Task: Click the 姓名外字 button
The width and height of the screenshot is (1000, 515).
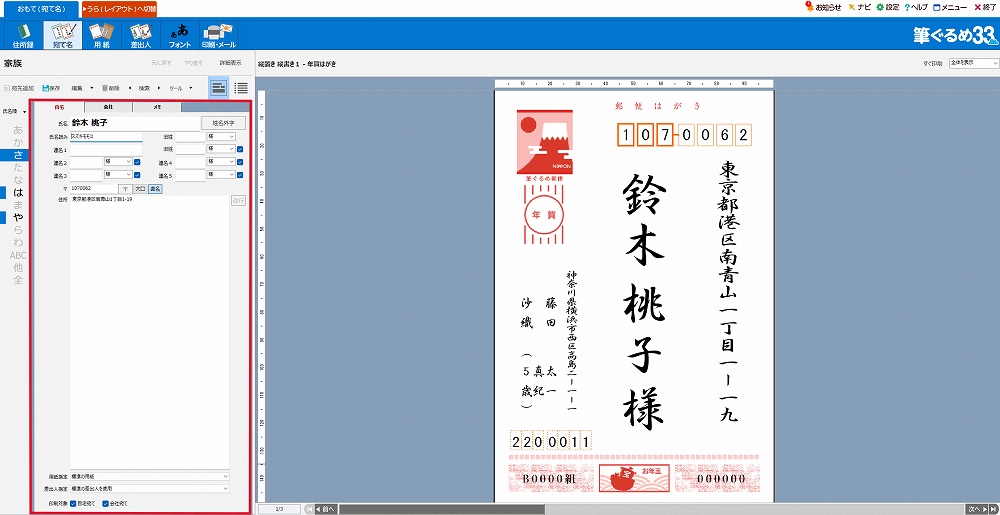Action: 223,123
